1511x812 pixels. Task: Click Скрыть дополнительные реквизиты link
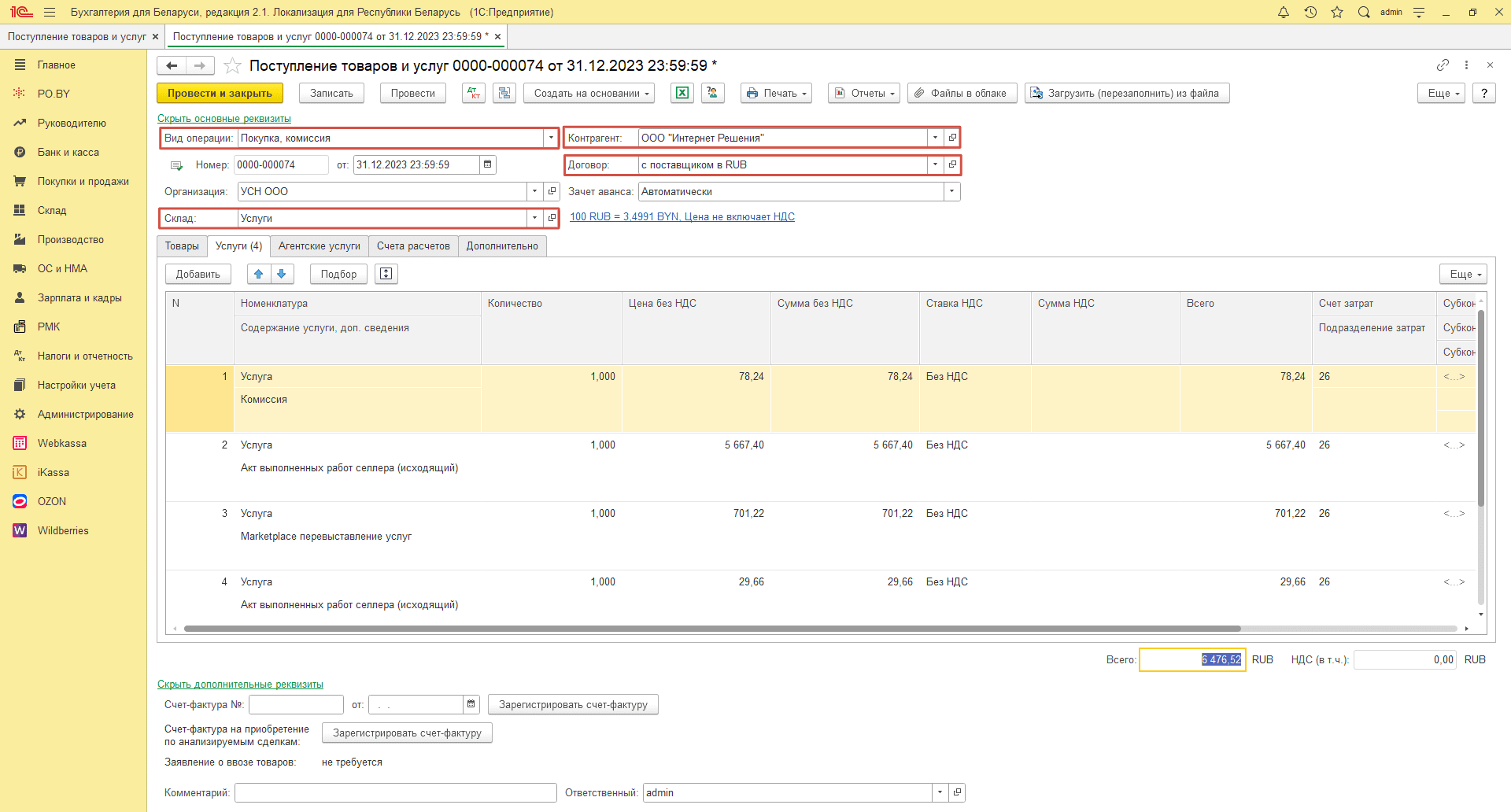point(240,685)
